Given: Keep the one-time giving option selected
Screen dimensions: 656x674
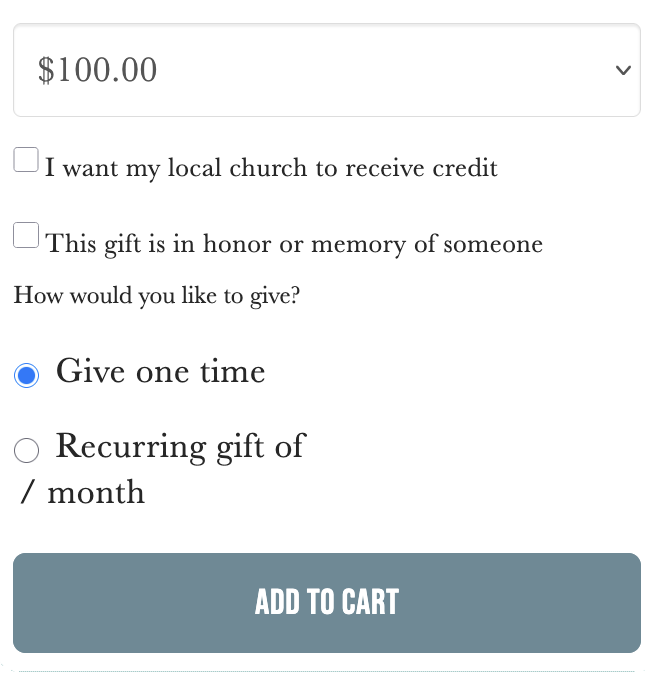Looking at the screenshot, I should pyautogui.click(x=27, y=376).
